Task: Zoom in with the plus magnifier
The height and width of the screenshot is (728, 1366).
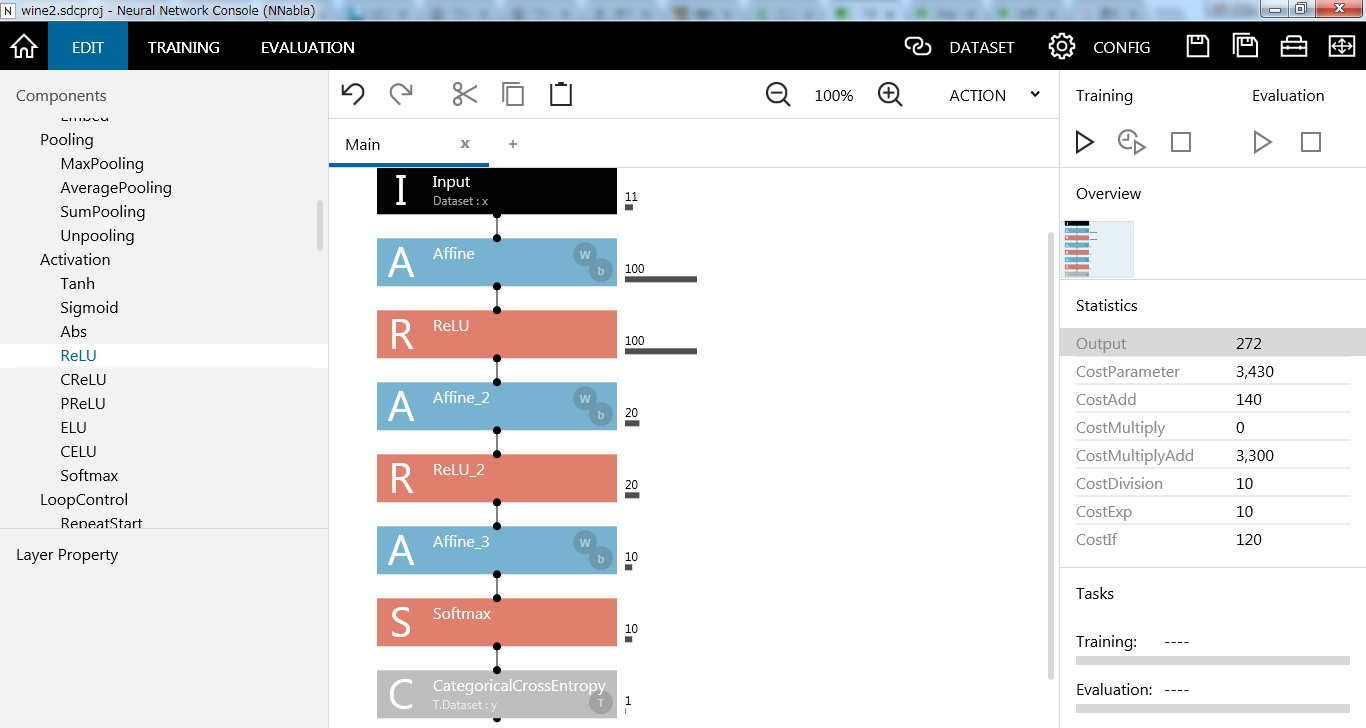Action: [890, 95]
